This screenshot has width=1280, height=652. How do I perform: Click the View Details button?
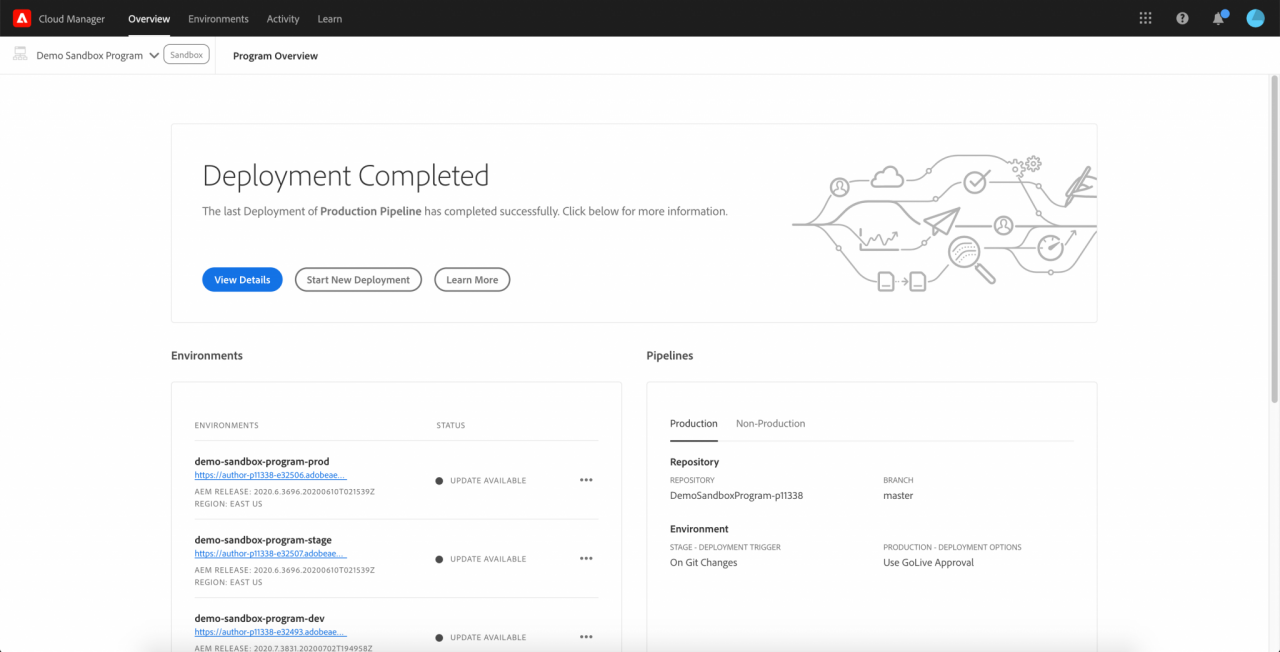pyautogui.click(x=242, y=279)
